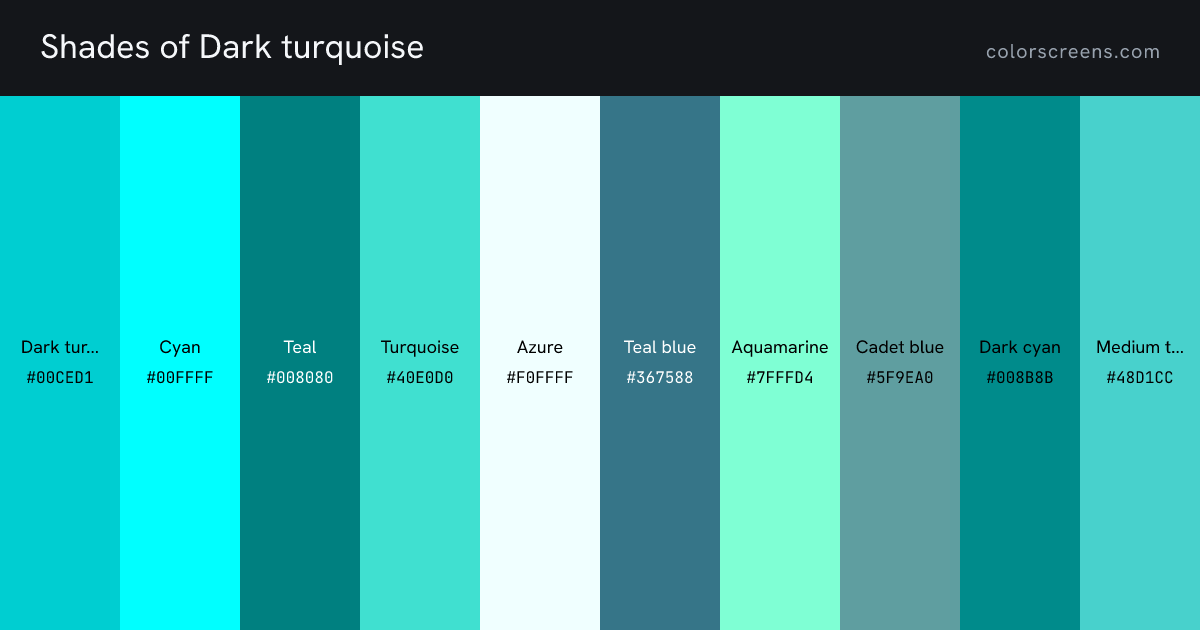
Task: Click hex code #48D1CC
Action: (1140, 378)
